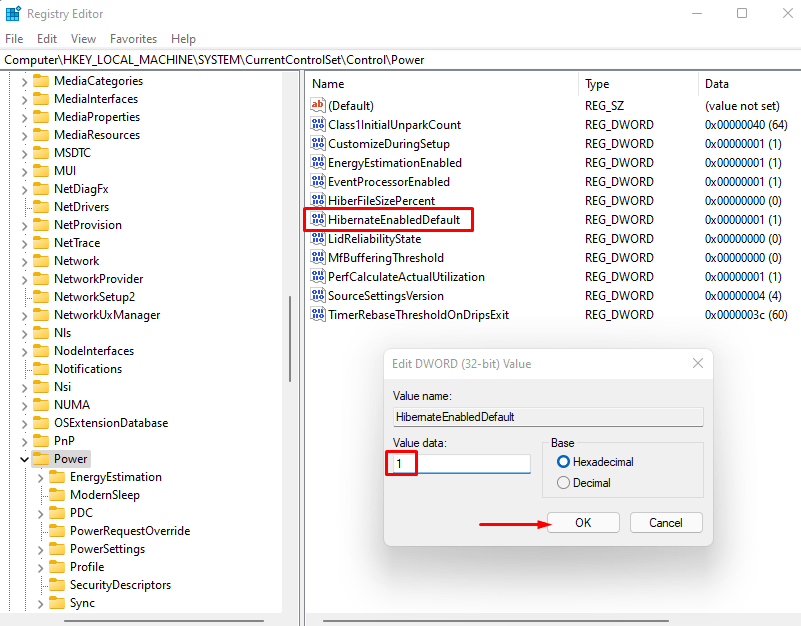Select the NetworkUxManager tree key
The height and width of the screenshot is (626, 801).
click(107, 315)
